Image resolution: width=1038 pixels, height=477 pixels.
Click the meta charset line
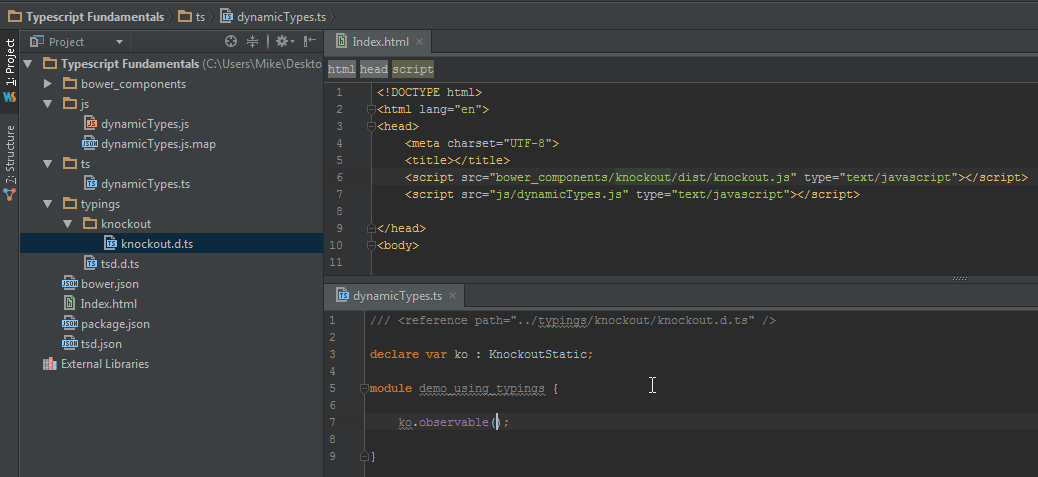coord(483,143)
